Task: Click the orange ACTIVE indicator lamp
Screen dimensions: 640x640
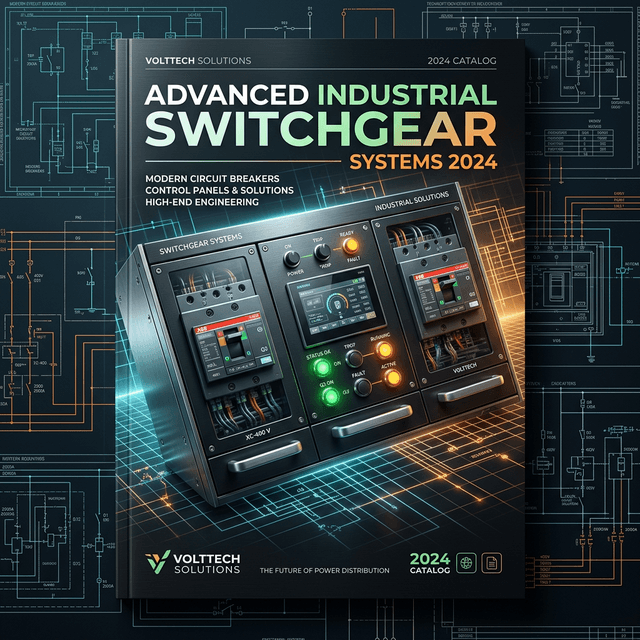Action: pos(393,378)
